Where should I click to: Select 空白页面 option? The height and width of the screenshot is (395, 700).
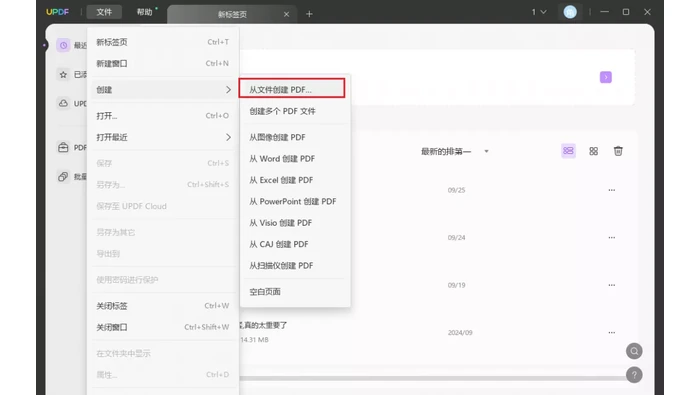click(x=295, y=291)
